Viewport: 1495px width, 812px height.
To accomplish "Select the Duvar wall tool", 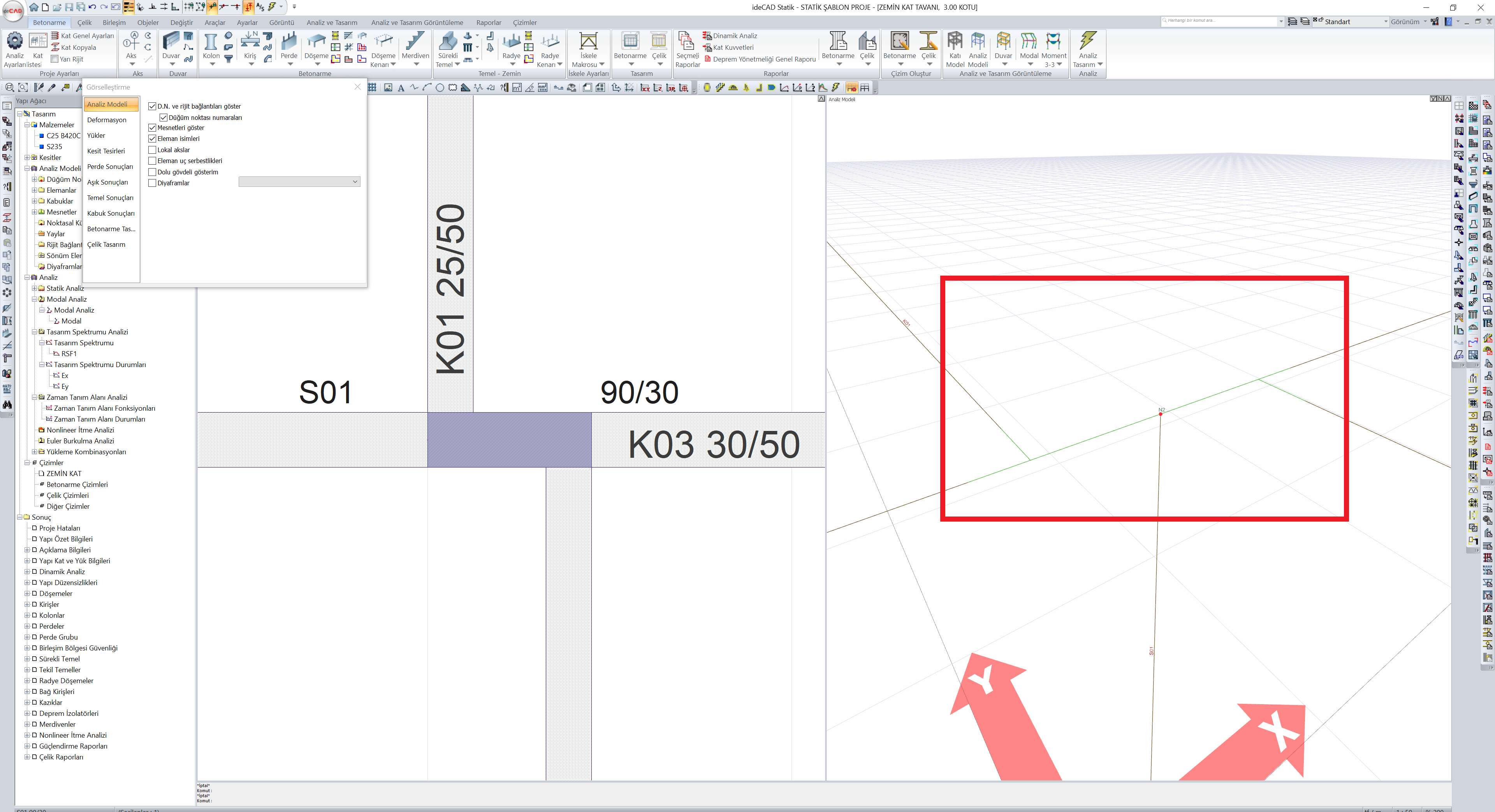I will pyautogui.click(x=171, y=49).
